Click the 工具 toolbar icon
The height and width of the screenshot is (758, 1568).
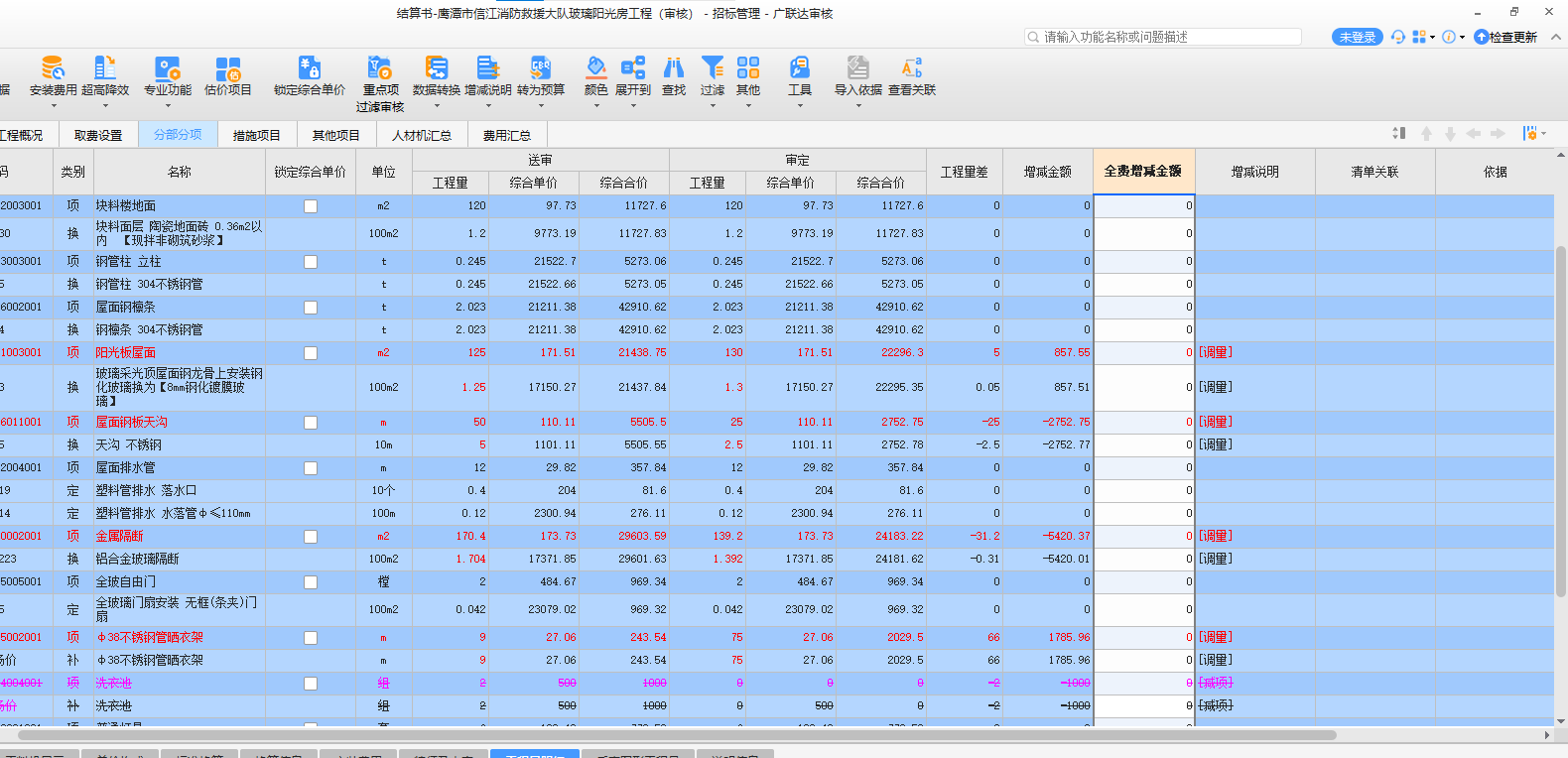[x=800, y=68]
